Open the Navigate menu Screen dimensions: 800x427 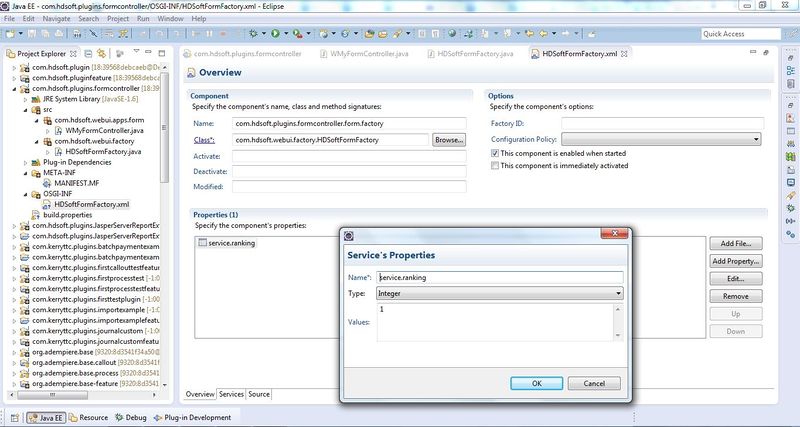point(56,18)
